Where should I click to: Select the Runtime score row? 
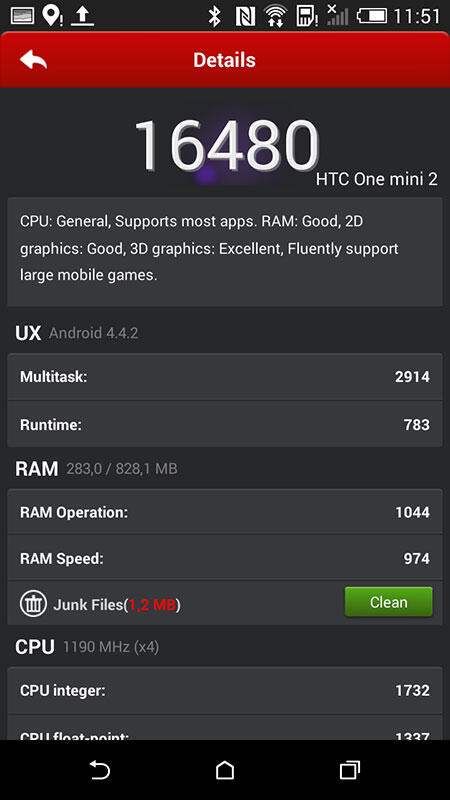[225, 424]
